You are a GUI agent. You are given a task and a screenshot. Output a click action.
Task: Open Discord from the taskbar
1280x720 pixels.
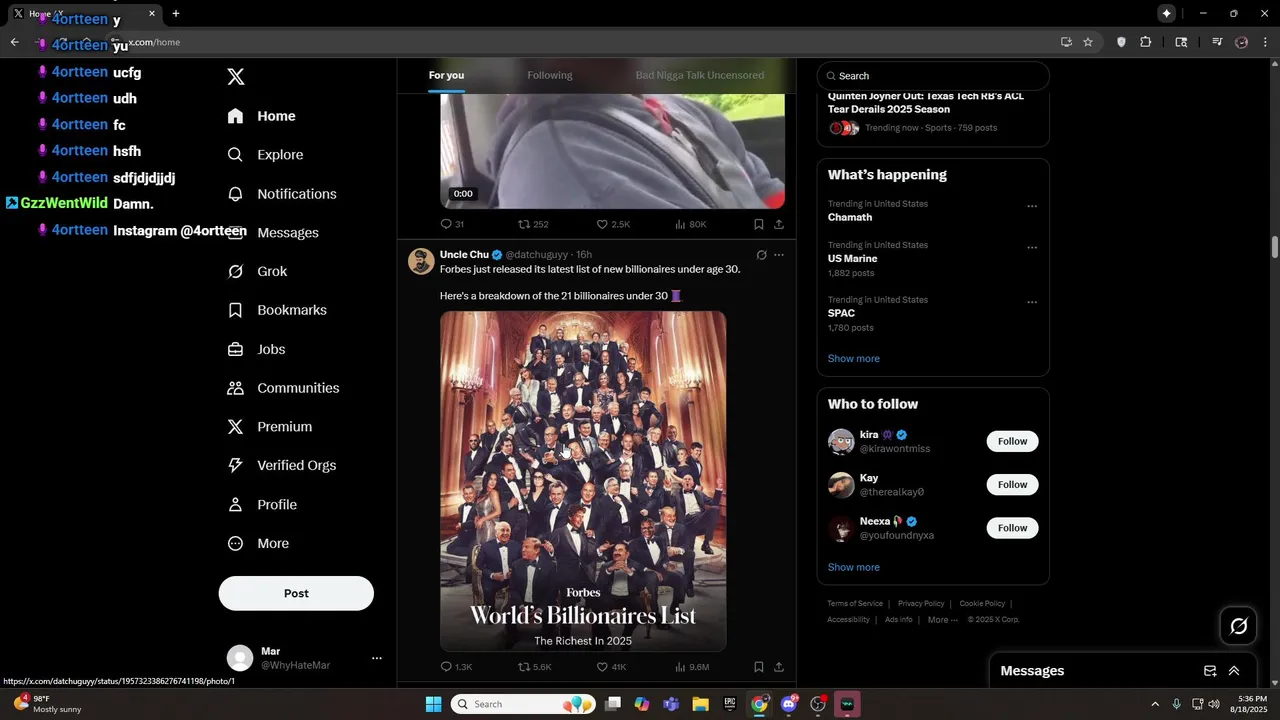point(789,704)
